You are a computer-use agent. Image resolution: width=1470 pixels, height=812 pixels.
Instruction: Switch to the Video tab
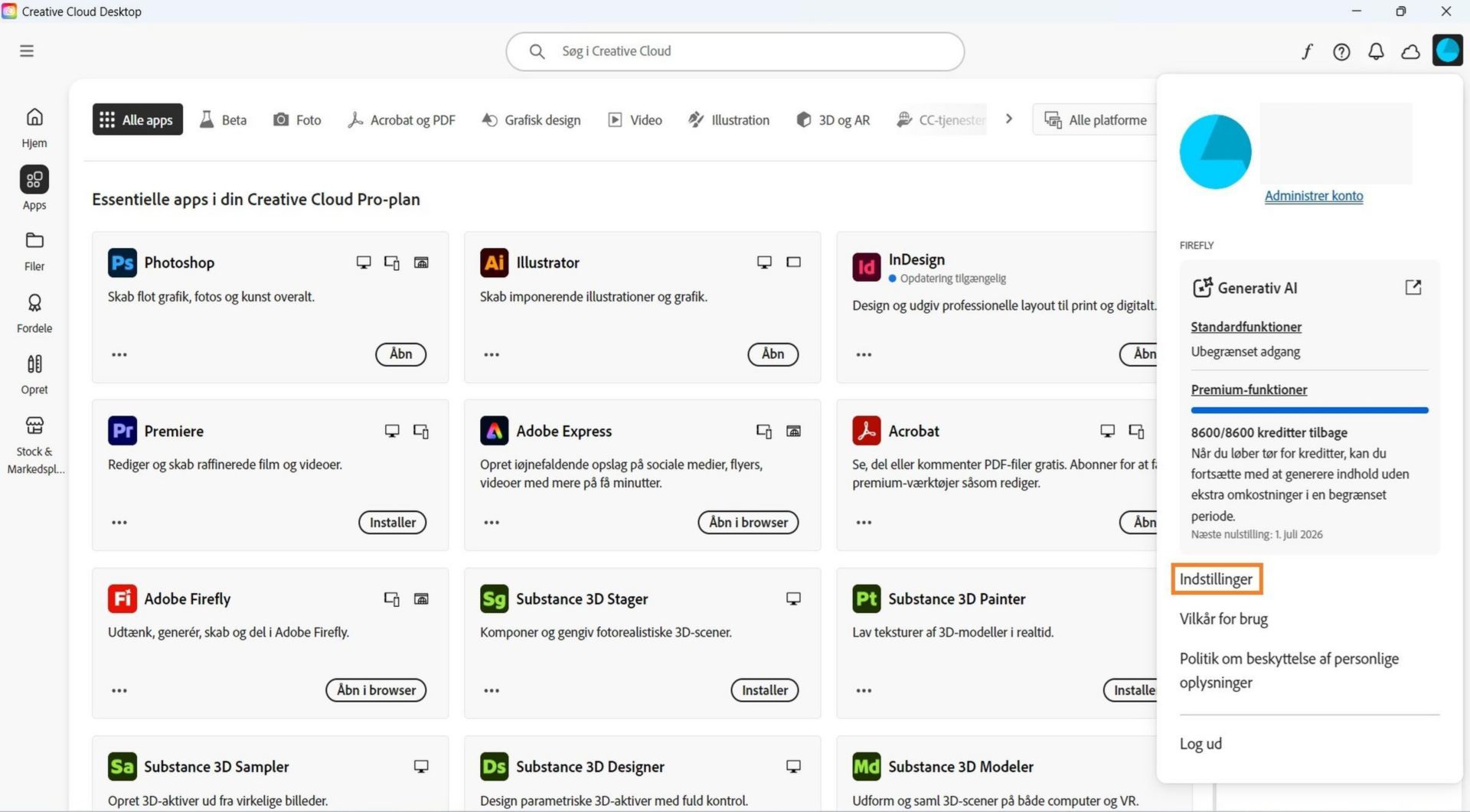[x=635, y=119]
